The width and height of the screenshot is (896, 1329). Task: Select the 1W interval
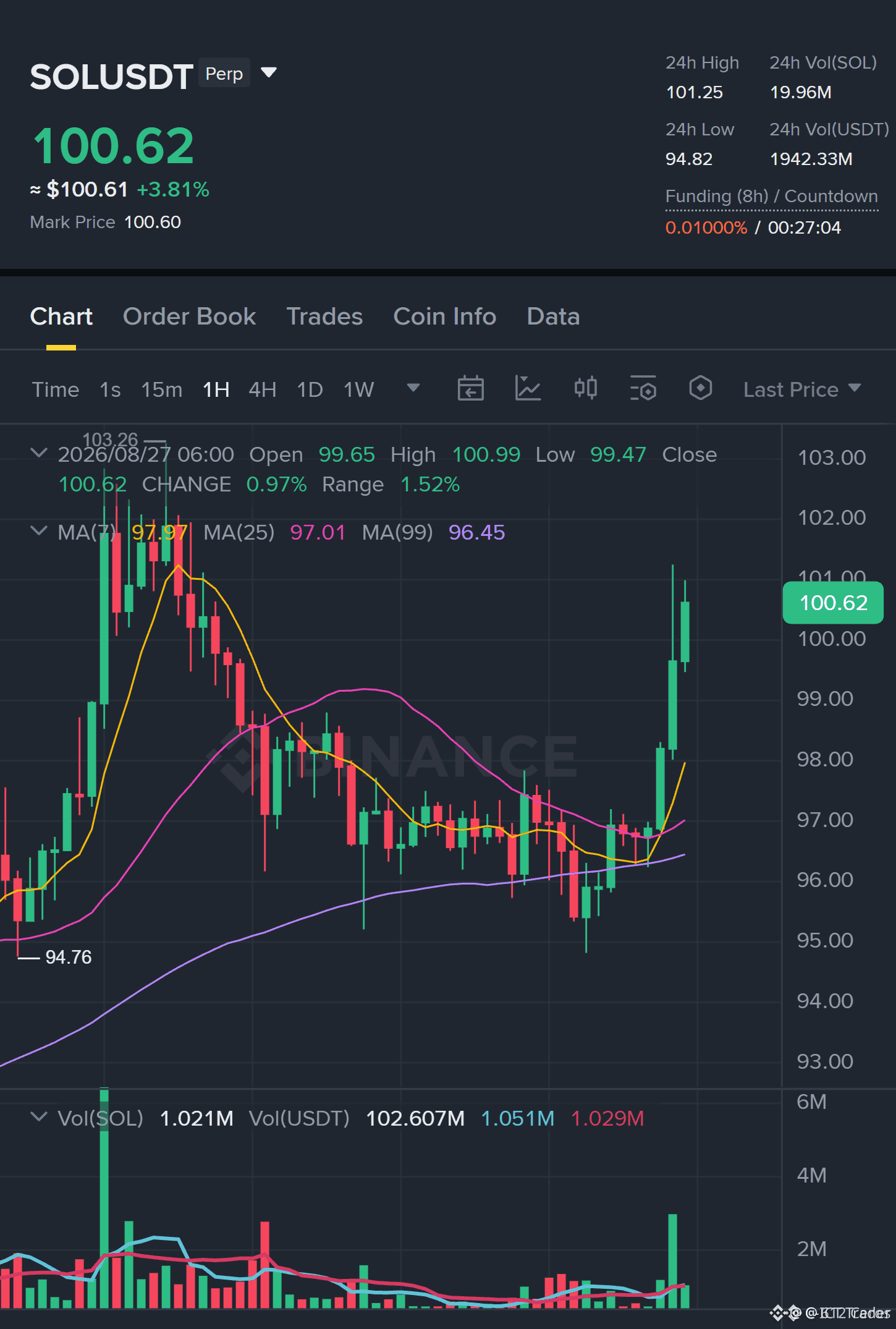click(359, 389)
